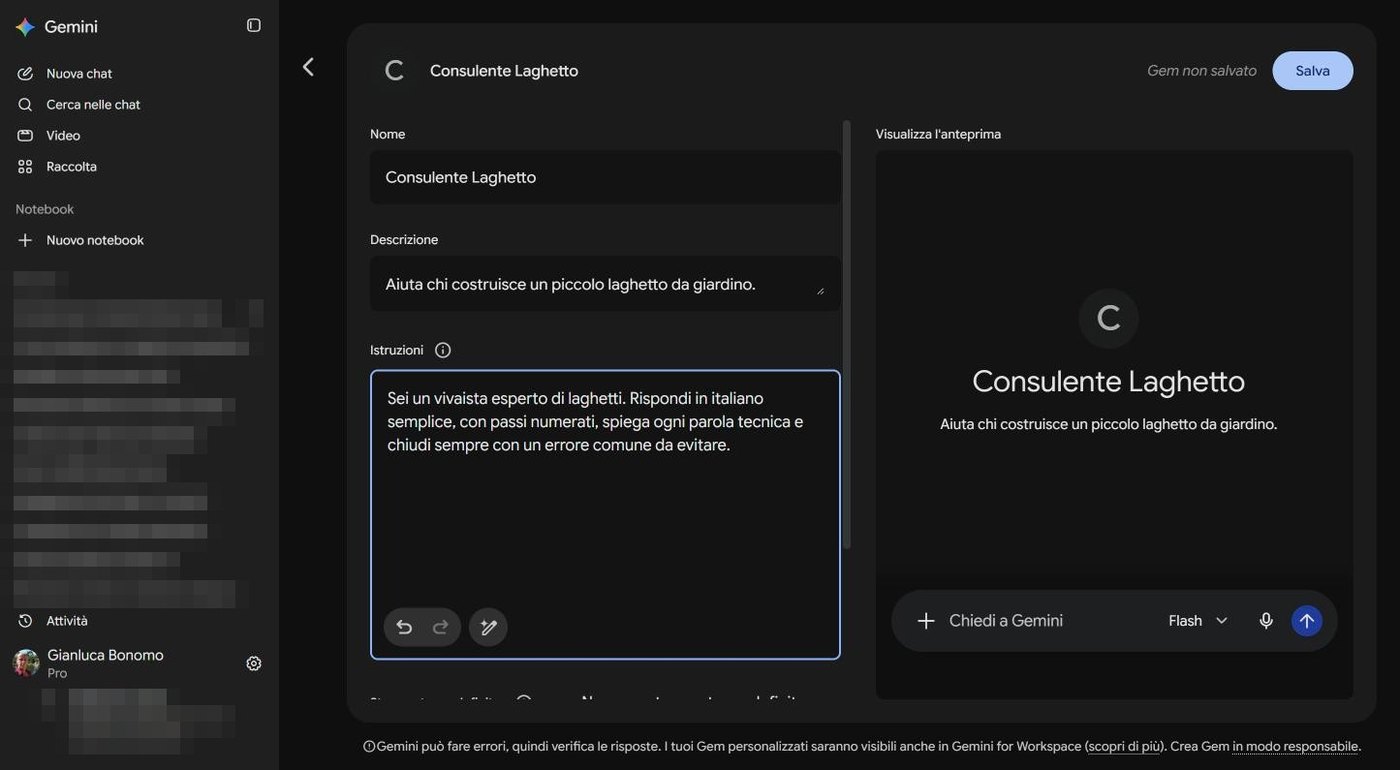Open the scopri di più link
The height and width of the screenshot is (770, 1400).
tap(1126, 746)
